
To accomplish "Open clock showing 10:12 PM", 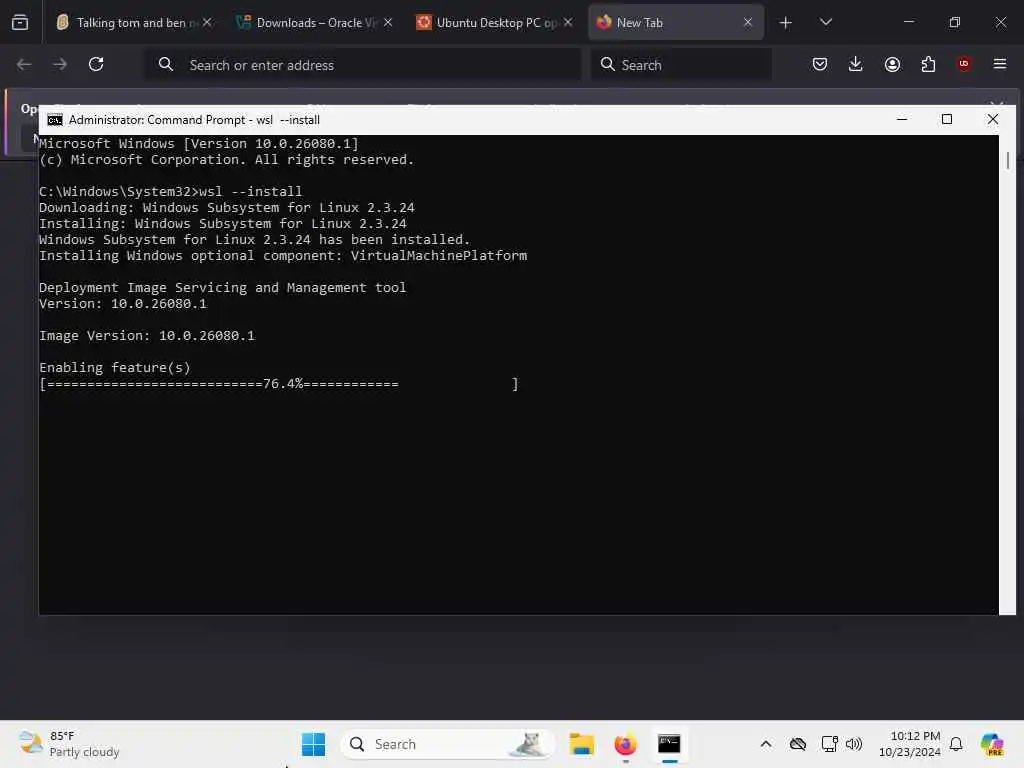I will pyautogui.click(x=909, y=744).
